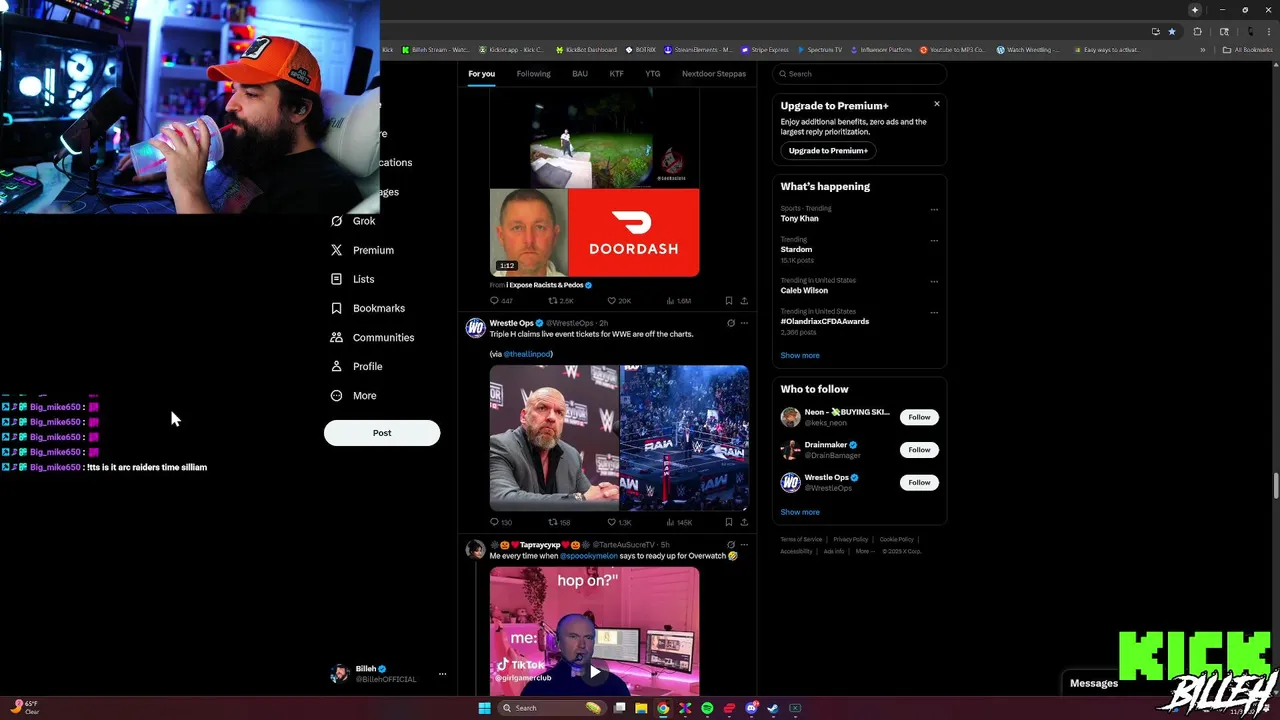
Task: Open more options for Caleb Wilson trend
Action: pyautogui.click(x=934, y=282)
